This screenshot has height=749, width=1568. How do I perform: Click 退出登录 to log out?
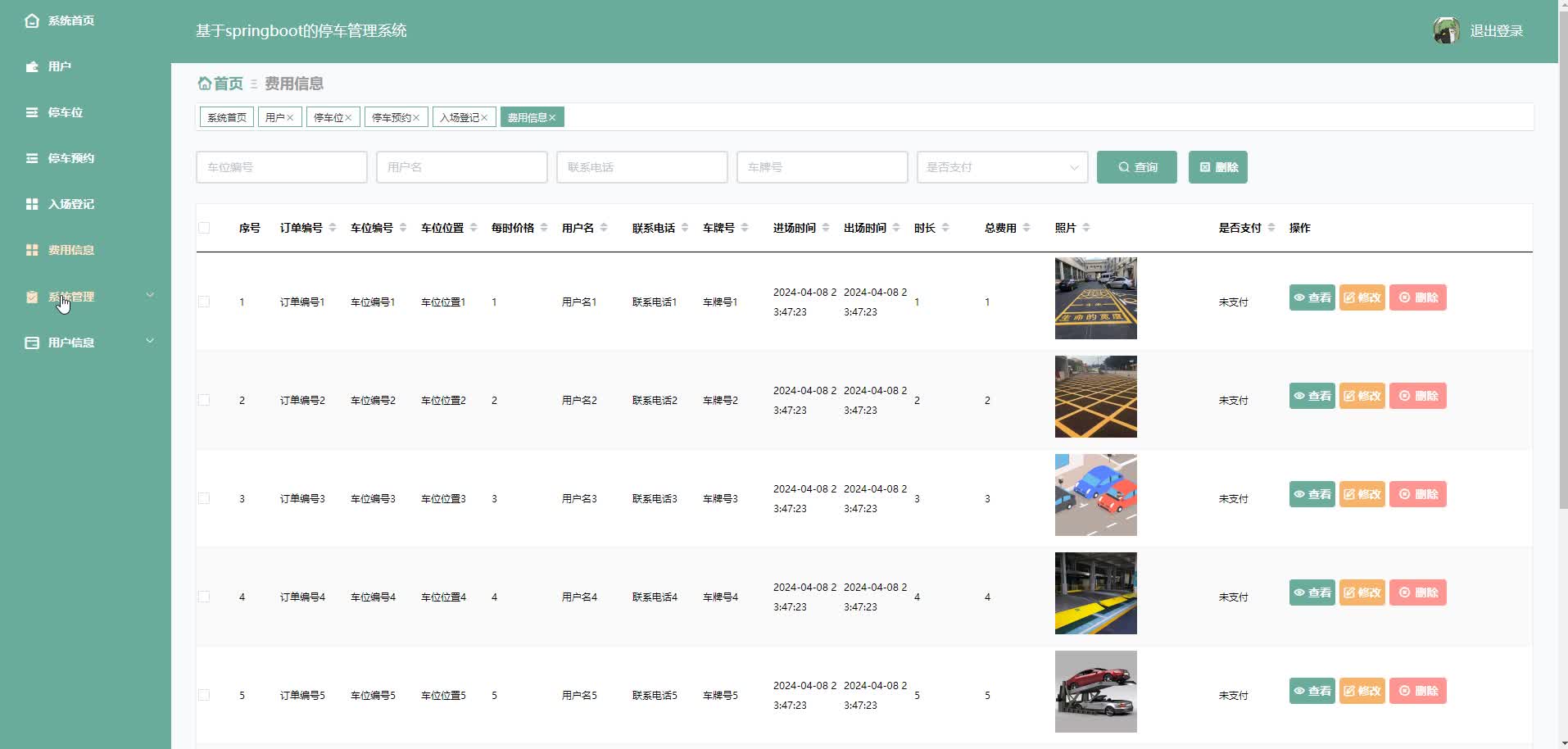[x=1497, y=31]
